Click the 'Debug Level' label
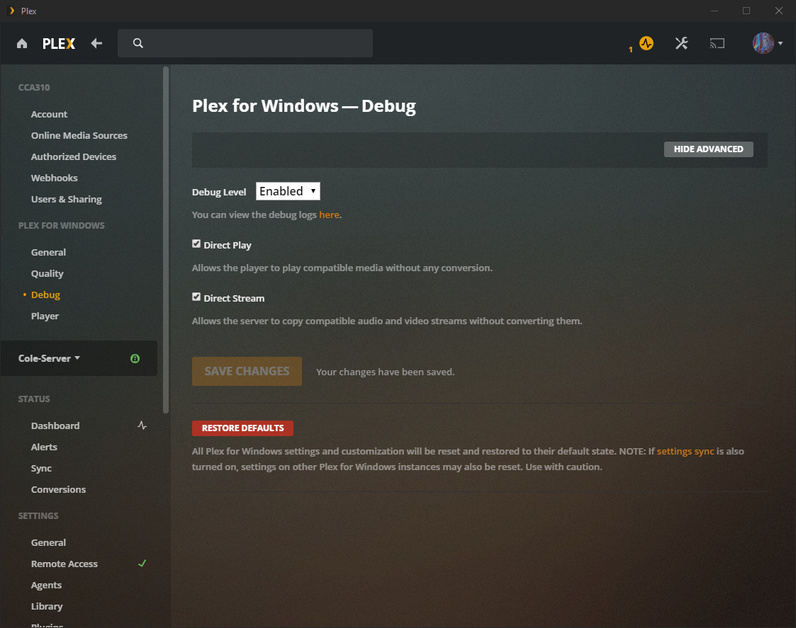 click(219, 192)
